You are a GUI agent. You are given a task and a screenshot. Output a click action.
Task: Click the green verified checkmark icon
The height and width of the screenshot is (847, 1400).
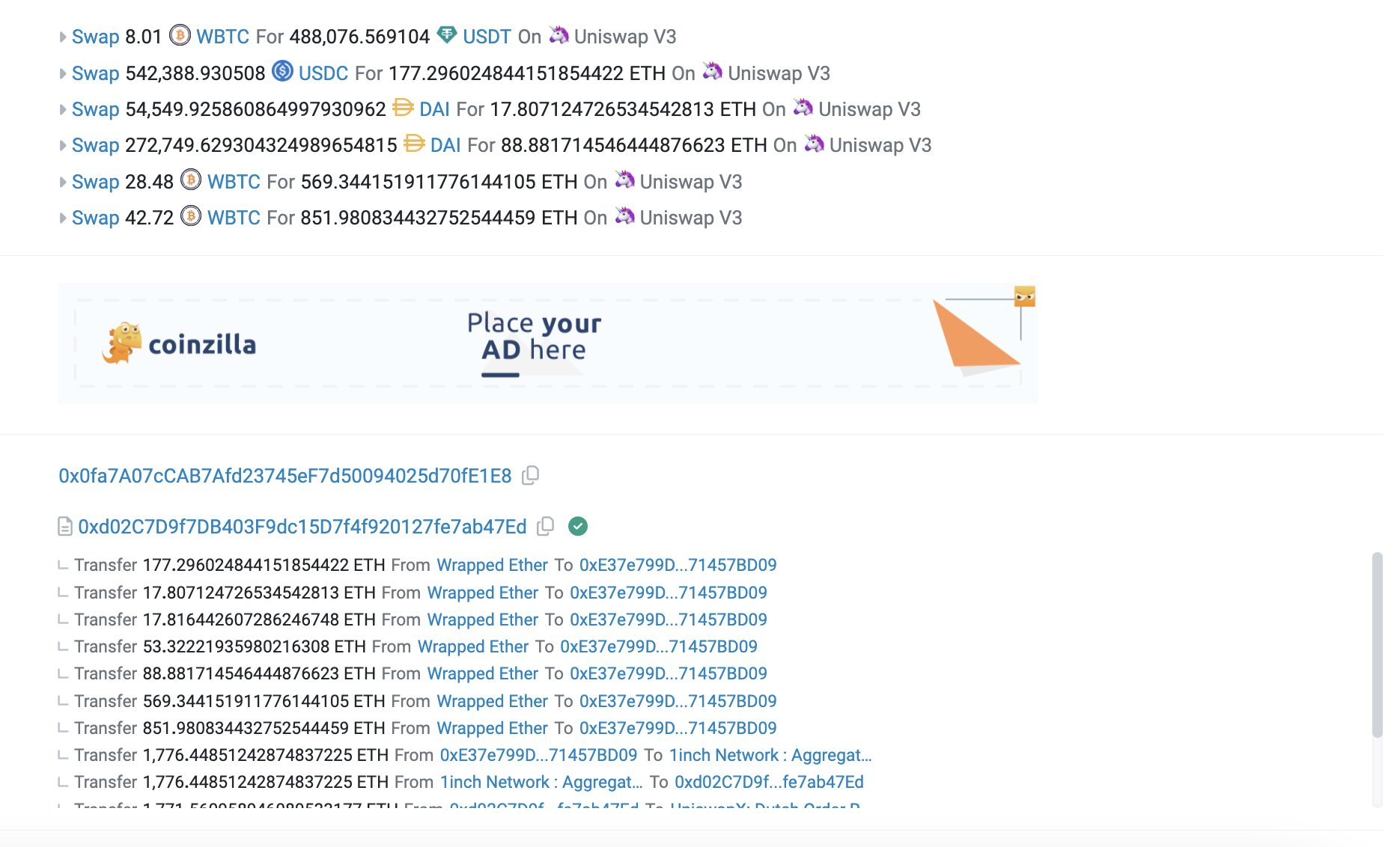point(578,527)
